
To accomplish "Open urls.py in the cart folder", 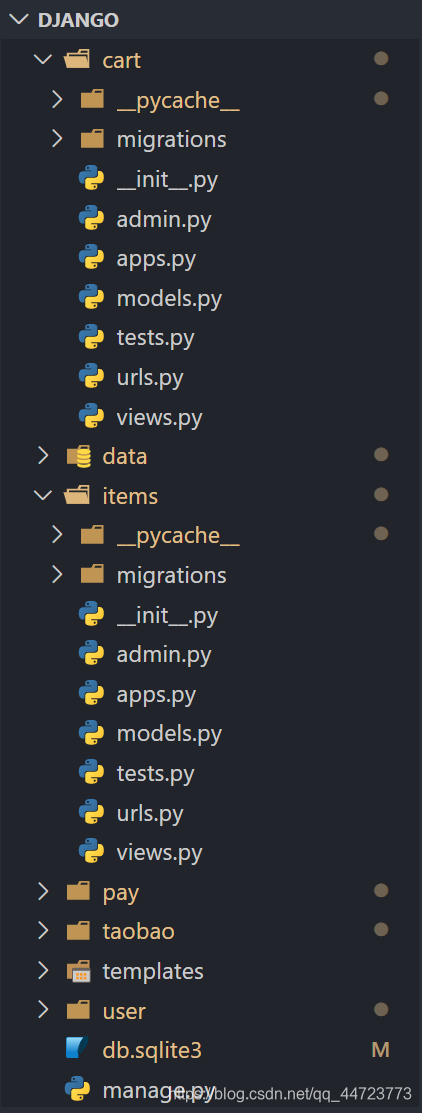I will tap(150, 378).
